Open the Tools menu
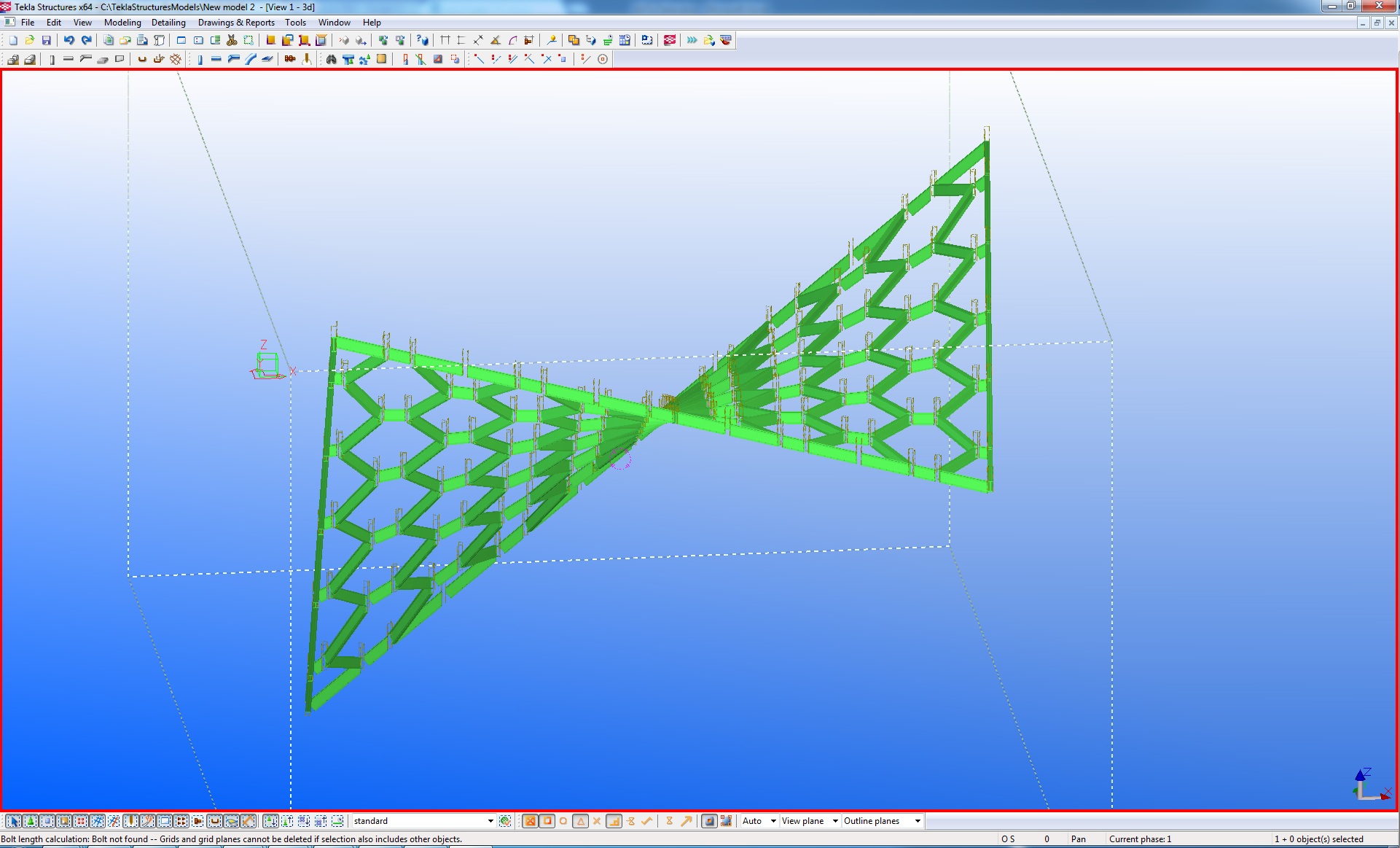Viewport: 1400px width, 848px height. point(295,23)
